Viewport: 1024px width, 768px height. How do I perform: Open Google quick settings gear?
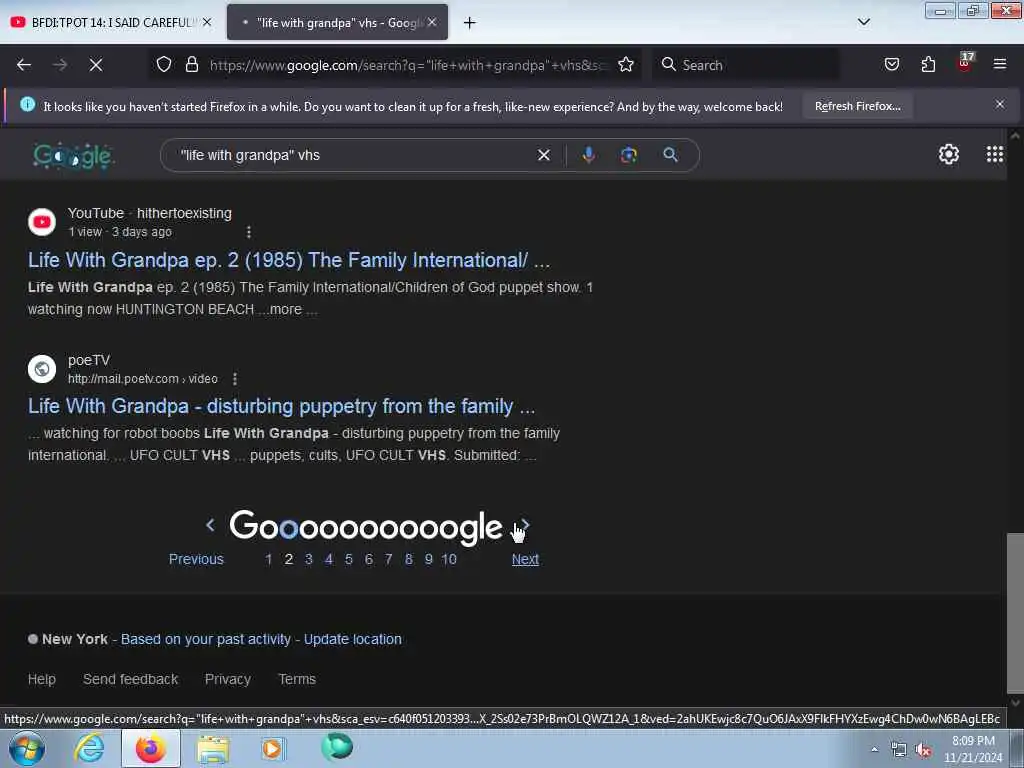point(948,155)
